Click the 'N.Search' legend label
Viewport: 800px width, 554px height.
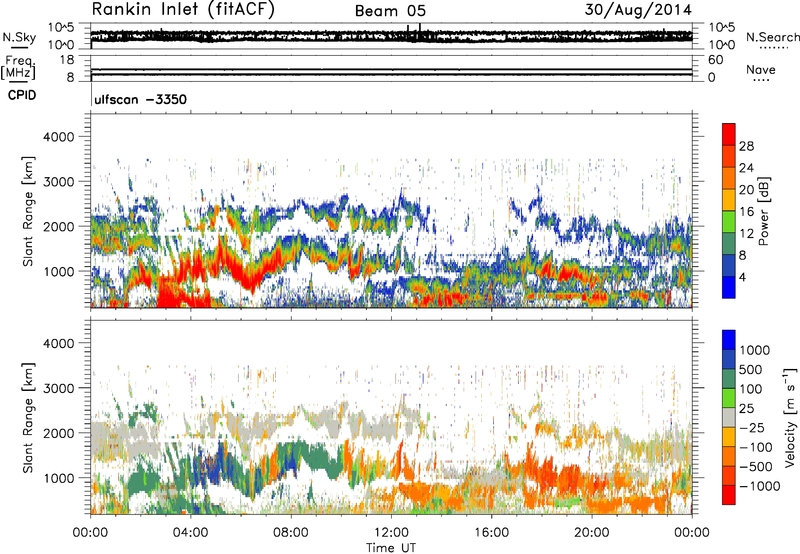(772, 37)
